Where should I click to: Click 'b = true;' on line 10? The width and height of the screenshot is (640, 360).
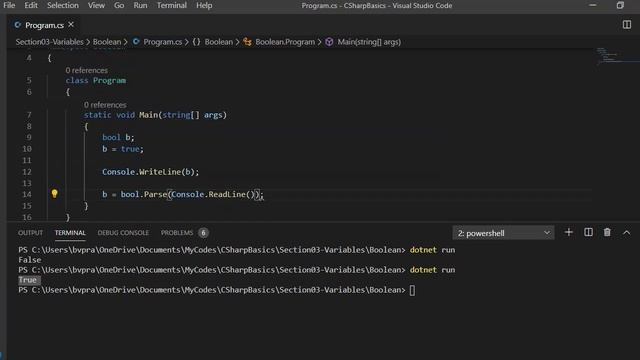click(123, 149)
